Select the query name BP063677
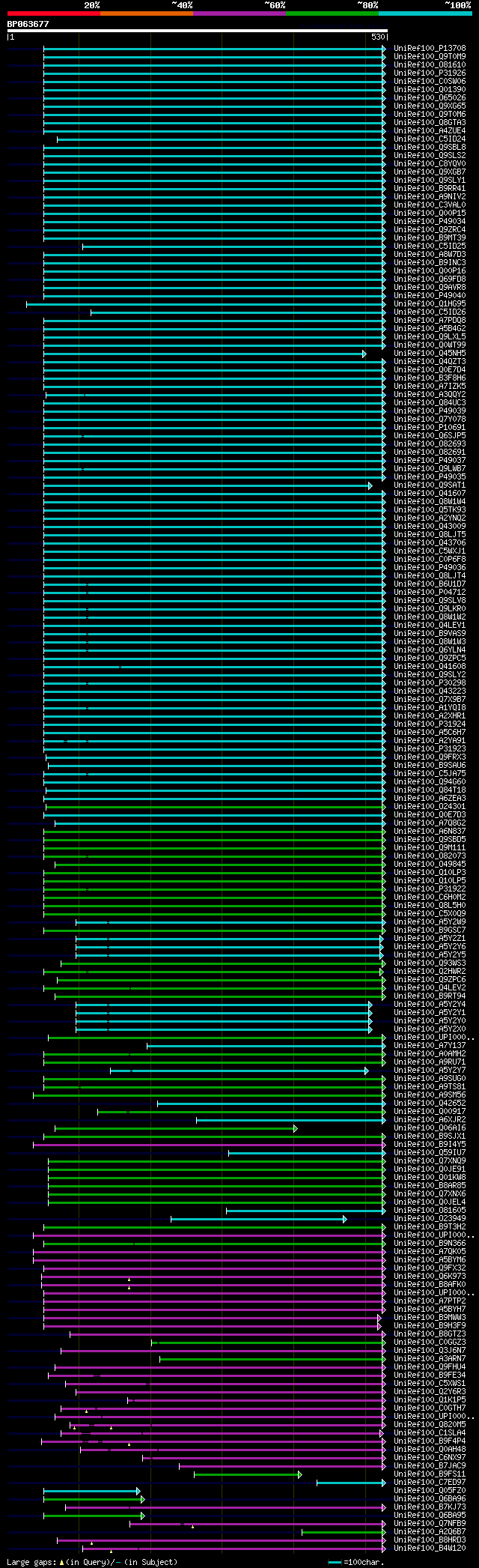This screenshot has width=479, height=1568. click(x=28, y=24)
